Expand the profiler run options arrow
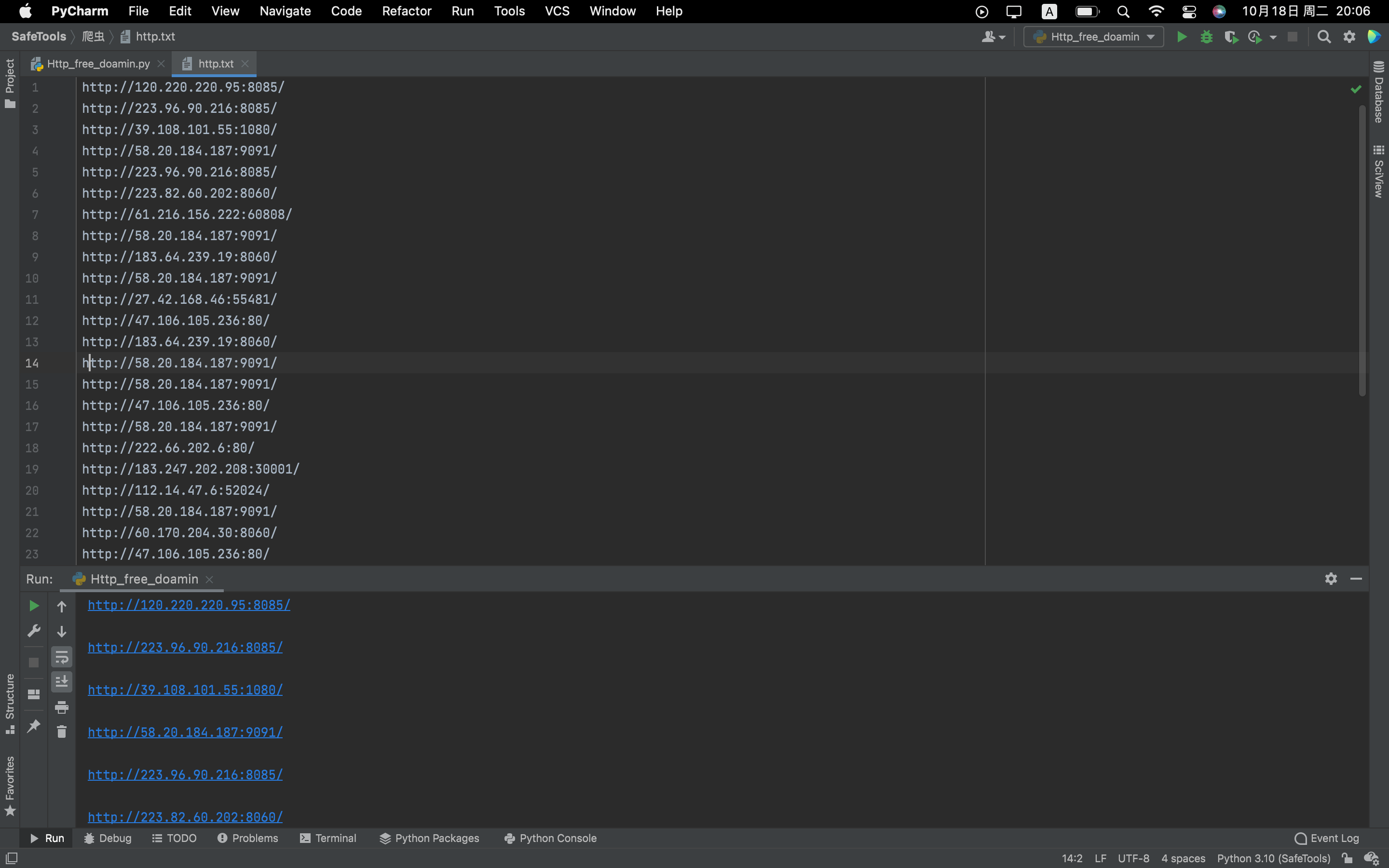The height and width of the screenshot is (868, 1389). [x=1273, y=37]
